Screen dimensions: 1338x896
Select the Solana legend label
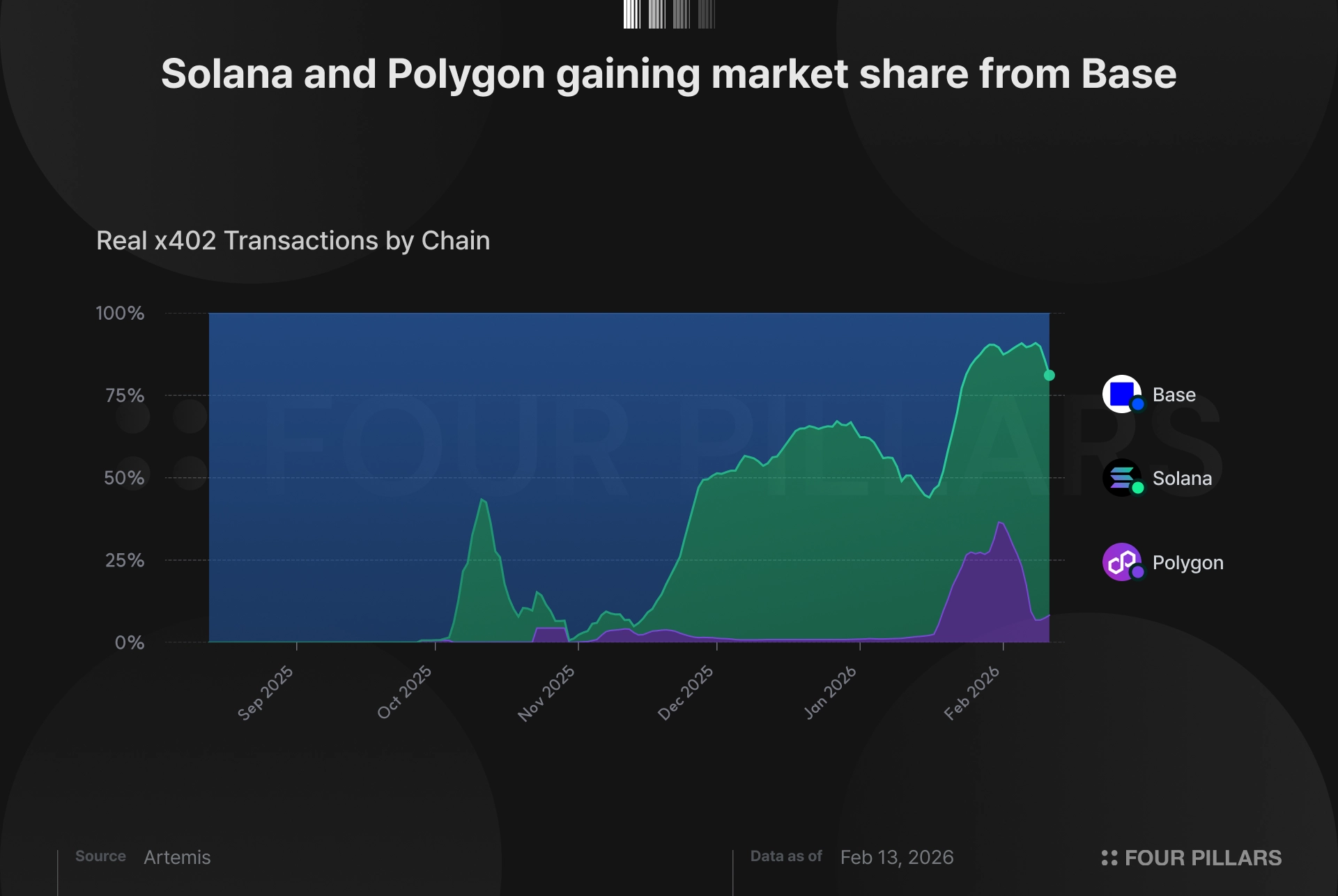pos(1182,479)
